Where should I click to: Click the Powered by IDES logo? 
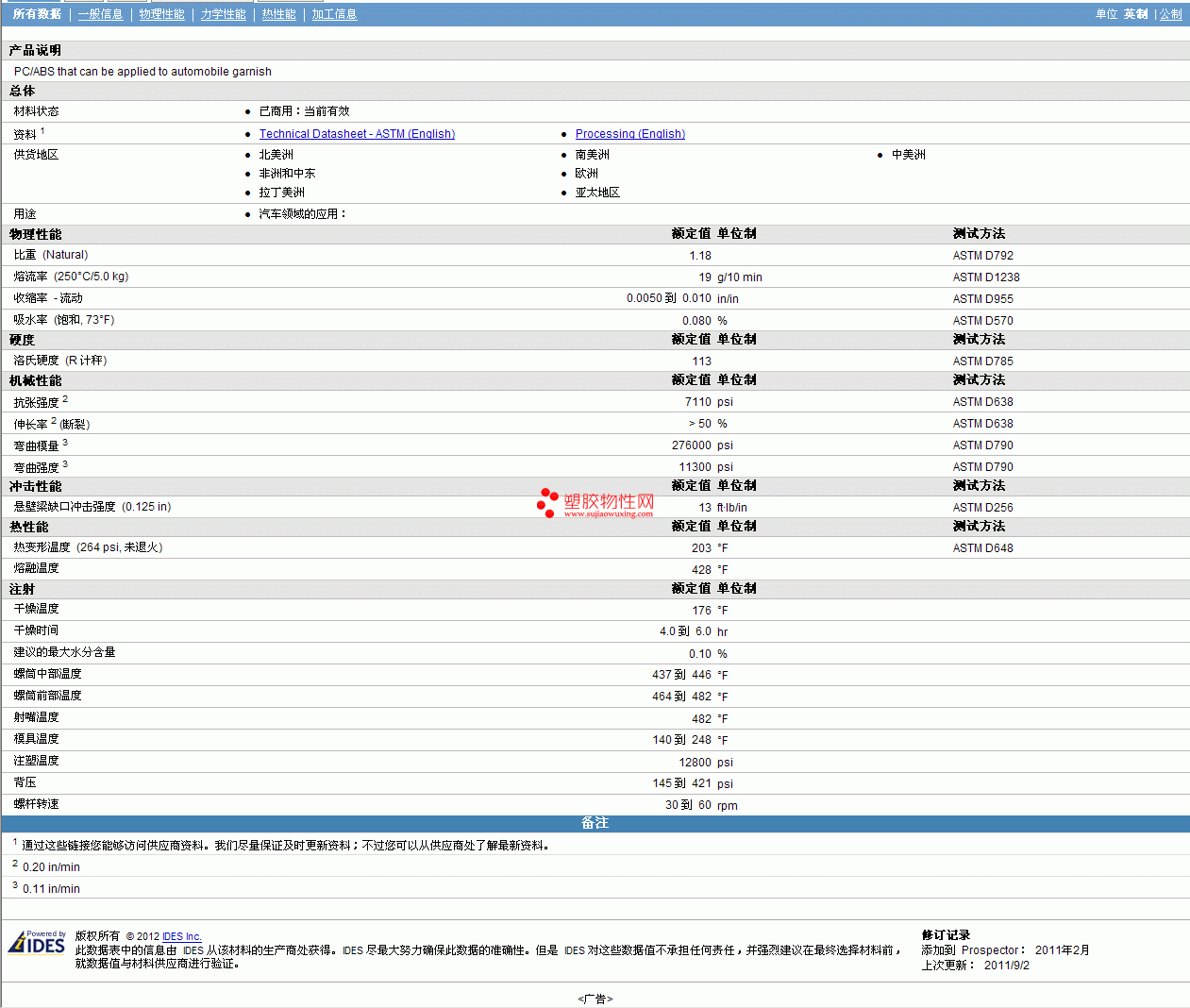click(37, 943)
